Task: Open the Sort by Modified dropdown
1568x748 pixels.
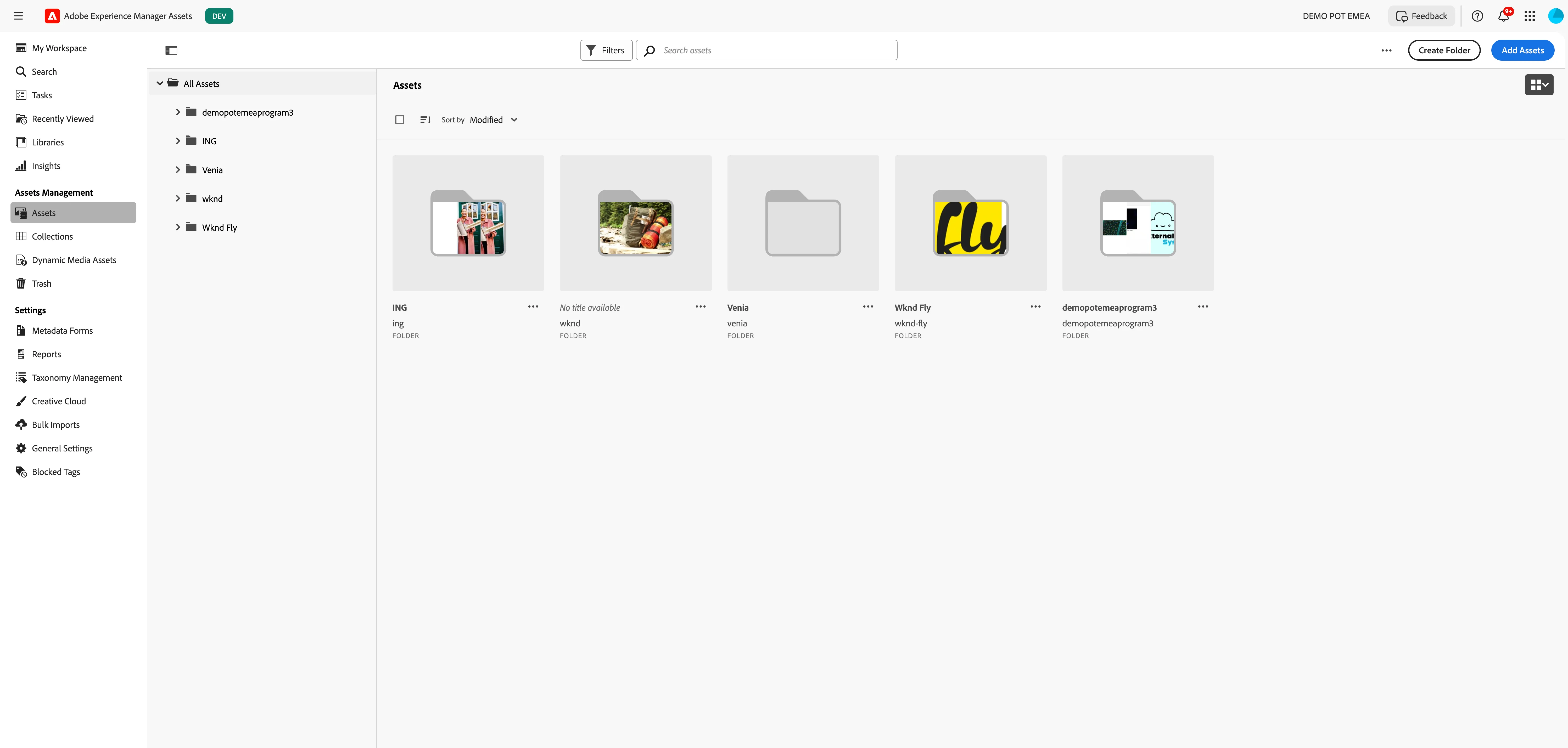Action: [x=494, y=120]
